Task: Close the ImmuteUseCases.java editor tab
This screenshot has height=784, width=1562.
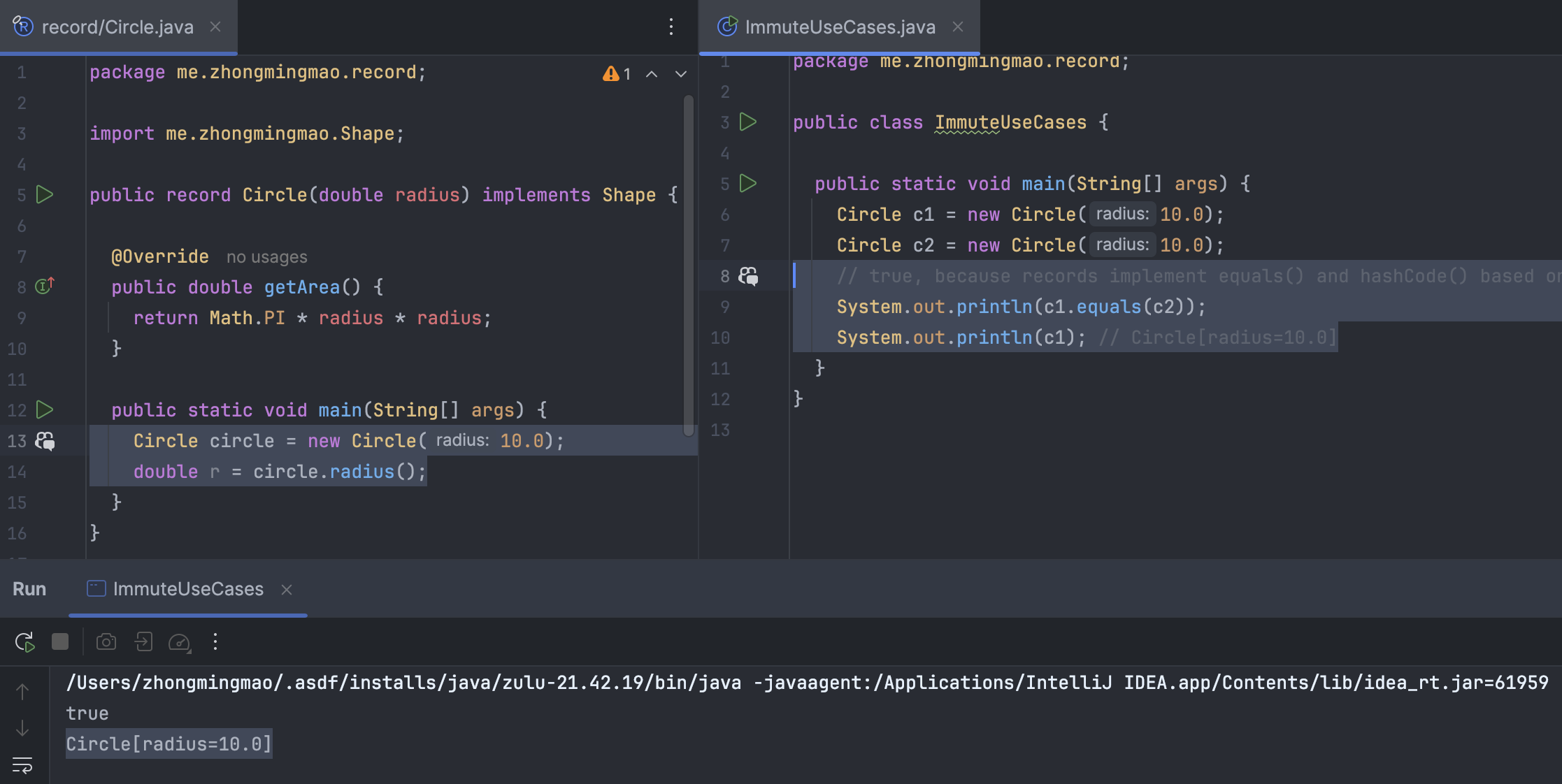Action: pyautogui.click(x=958, y=27)
